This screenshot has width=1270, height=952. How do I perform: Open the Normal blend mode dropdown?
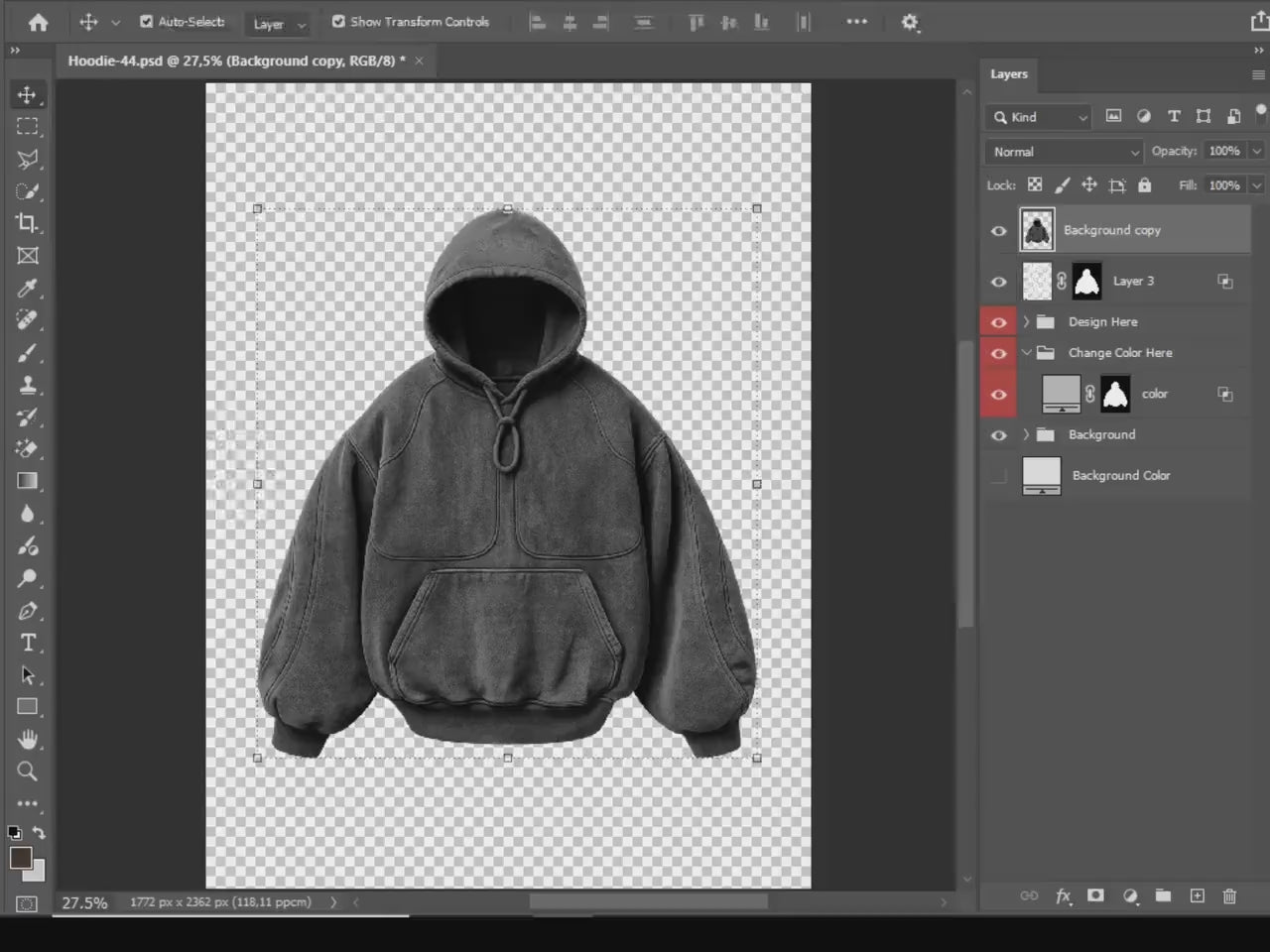coord(1062,151)
